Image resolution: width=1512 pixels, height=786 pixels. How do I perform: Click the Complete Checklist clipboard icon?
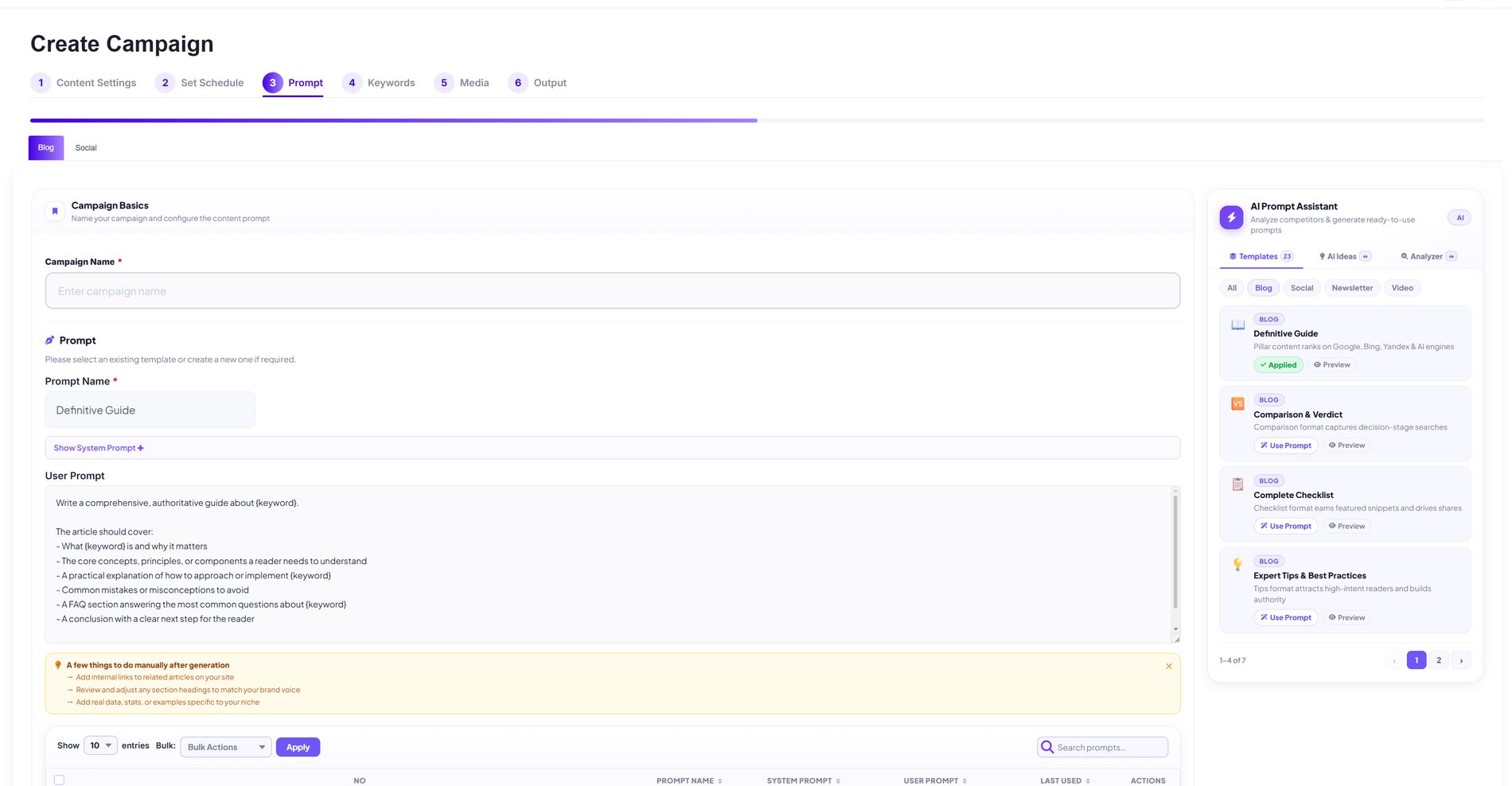[x=1237, y=484]
